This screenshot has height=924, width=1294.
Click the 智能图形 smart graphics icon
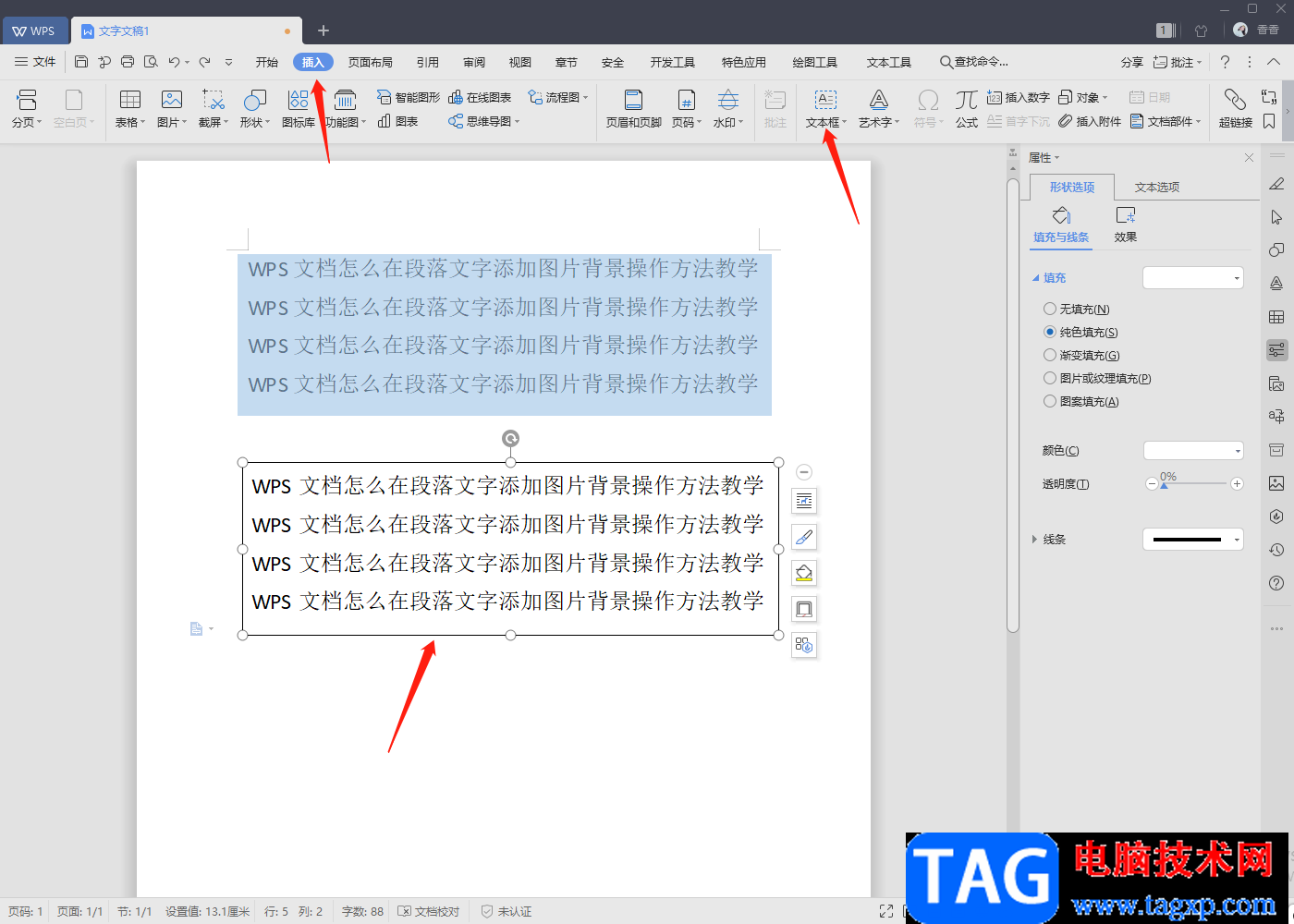click(x=408, y=97)
